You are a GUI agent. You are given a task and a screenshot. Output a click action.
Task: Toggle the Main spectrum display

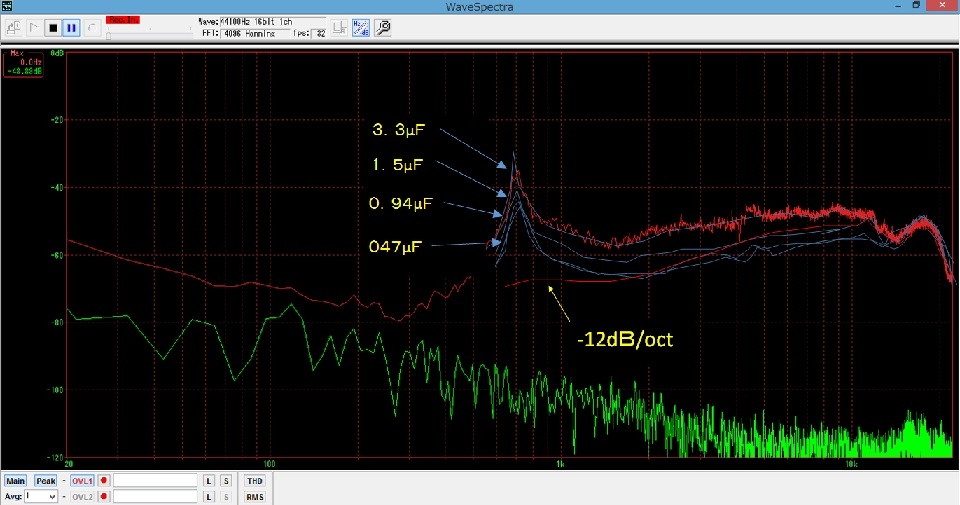pyautogui.click(x=15, y=481)
